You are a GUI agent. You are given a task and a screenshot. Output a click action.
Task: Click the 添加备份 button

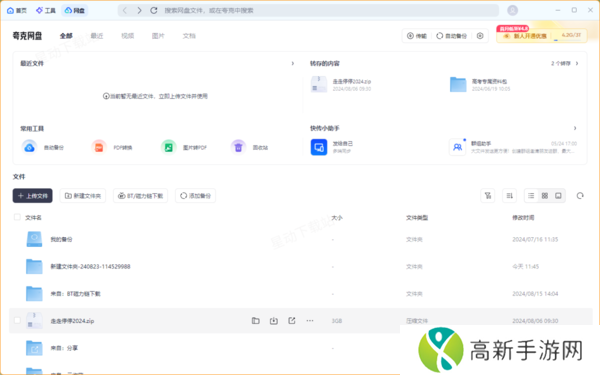click(x=196, y=196)
